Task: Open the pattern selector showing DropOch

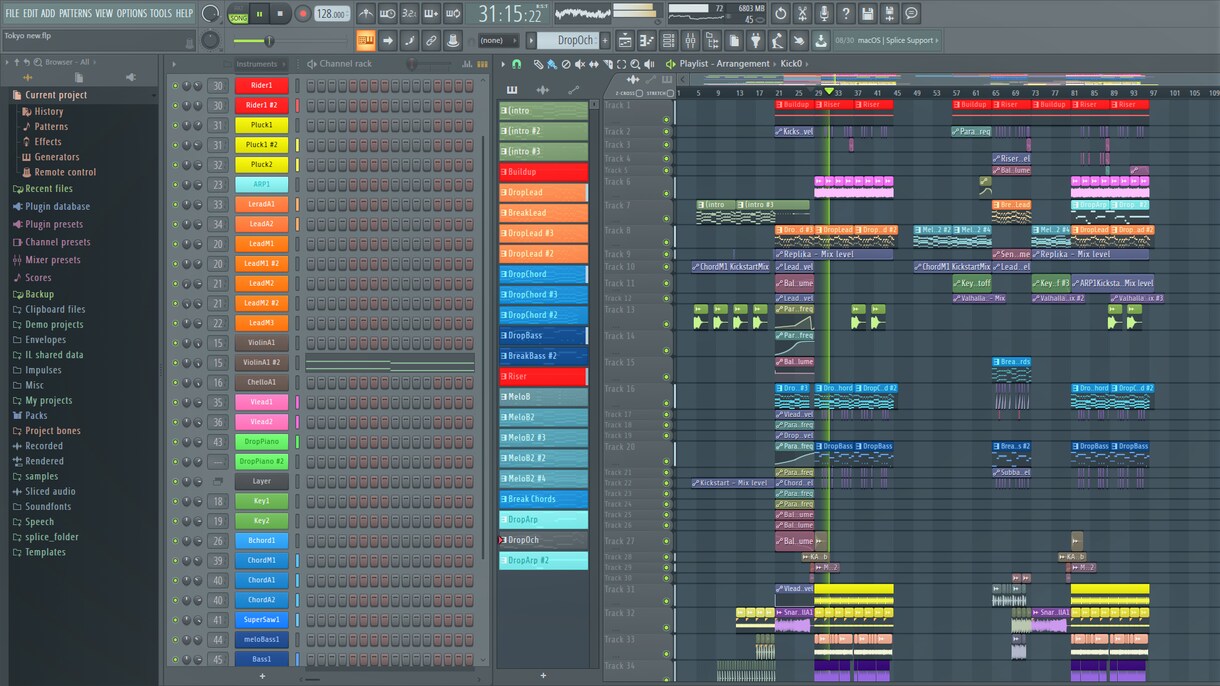Action: [568, 41]
